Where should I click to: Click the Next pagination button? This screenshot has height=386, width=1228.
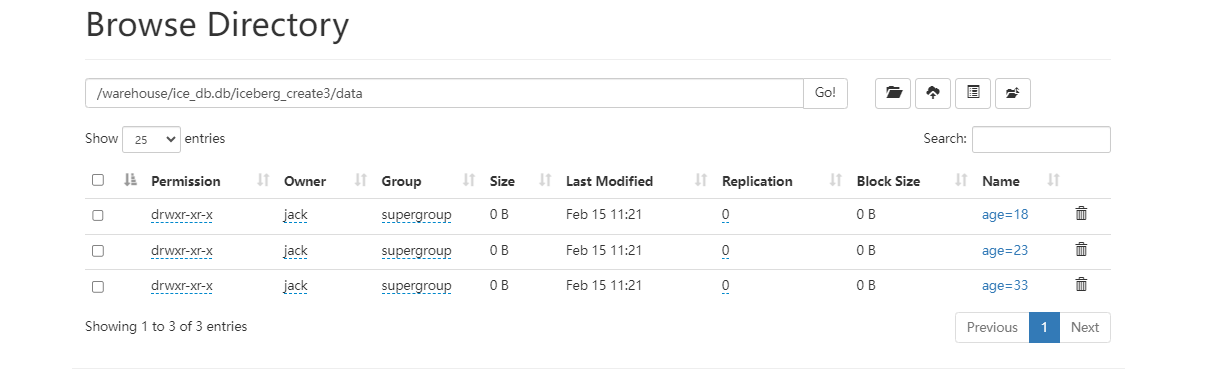pyautogui.click(x=1084, y=327)
